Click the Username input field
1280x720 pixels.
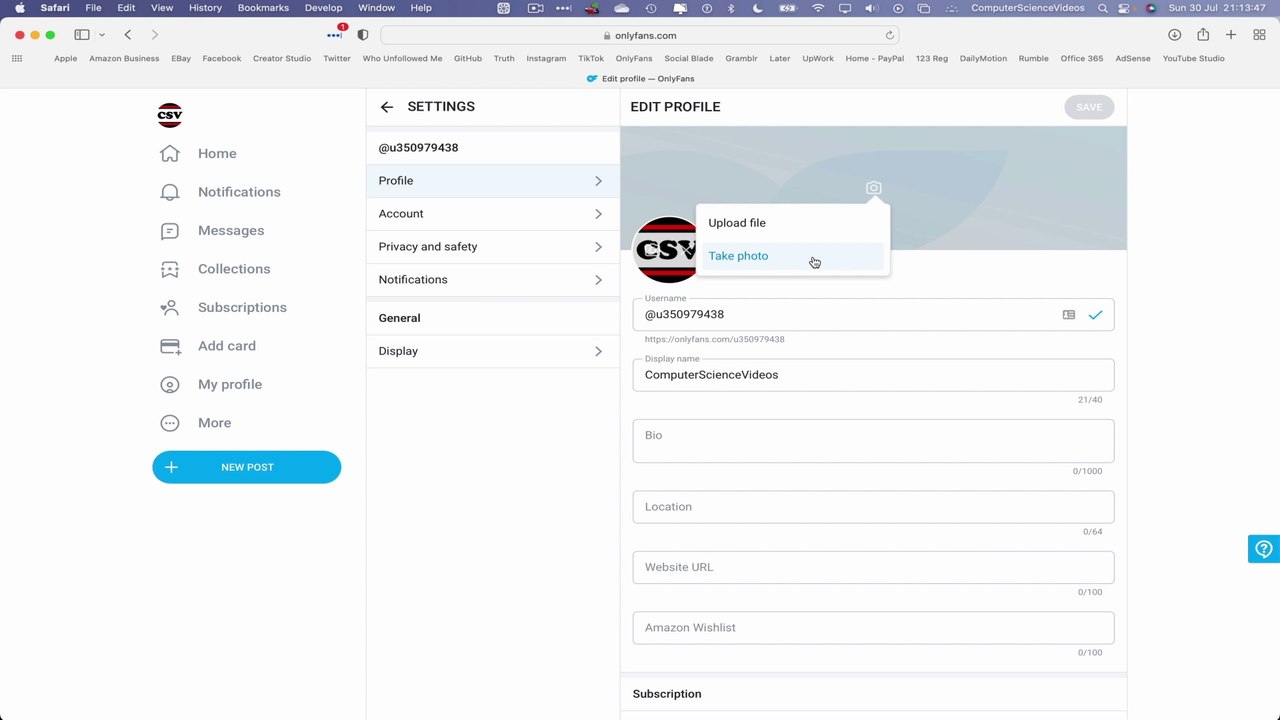(x=873, y=315)
